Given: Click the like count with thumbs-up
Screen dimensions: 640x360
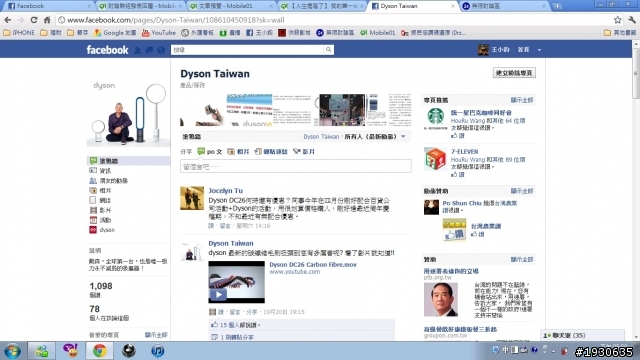Looking at the screenshot, I should (x=236, y=325).
